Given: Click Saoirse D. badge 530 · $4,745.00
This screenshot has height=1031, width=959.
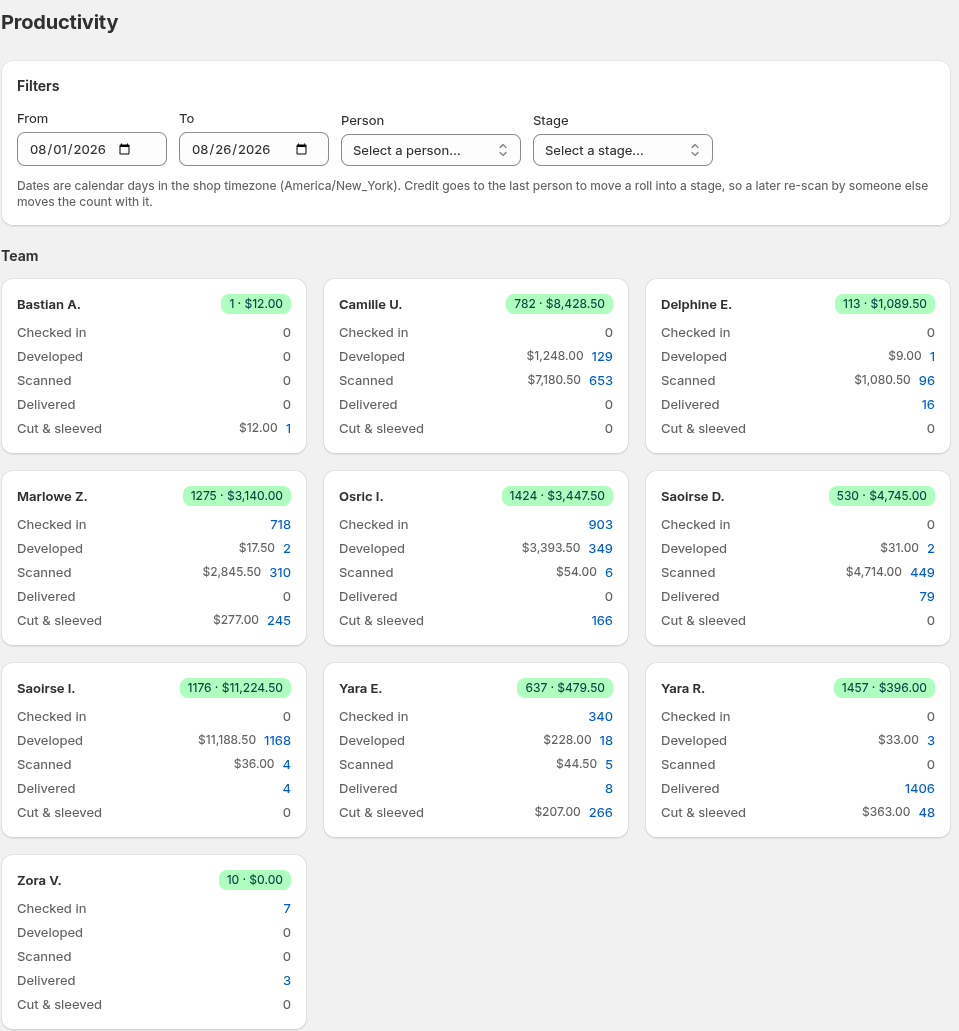Looking at the screenshot, I should click(881, 496).
